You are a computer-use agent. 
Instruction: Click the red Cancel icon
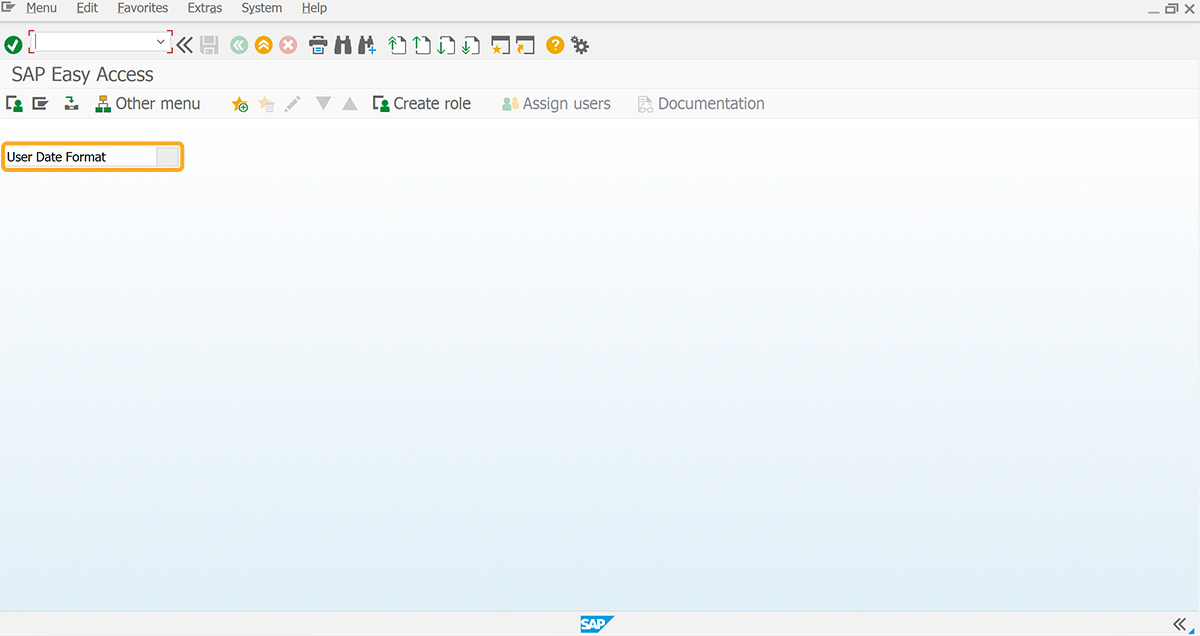coord(288,45)
